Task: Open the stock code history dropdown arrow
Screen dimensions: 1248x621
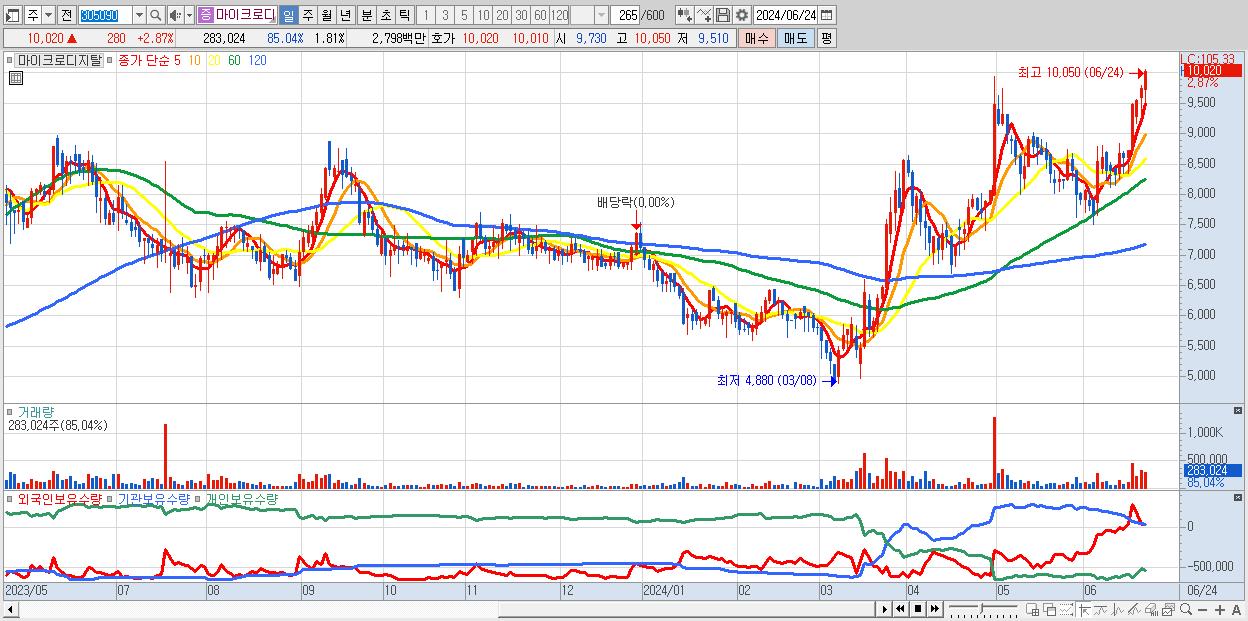Action: click(x=139, y=15)
